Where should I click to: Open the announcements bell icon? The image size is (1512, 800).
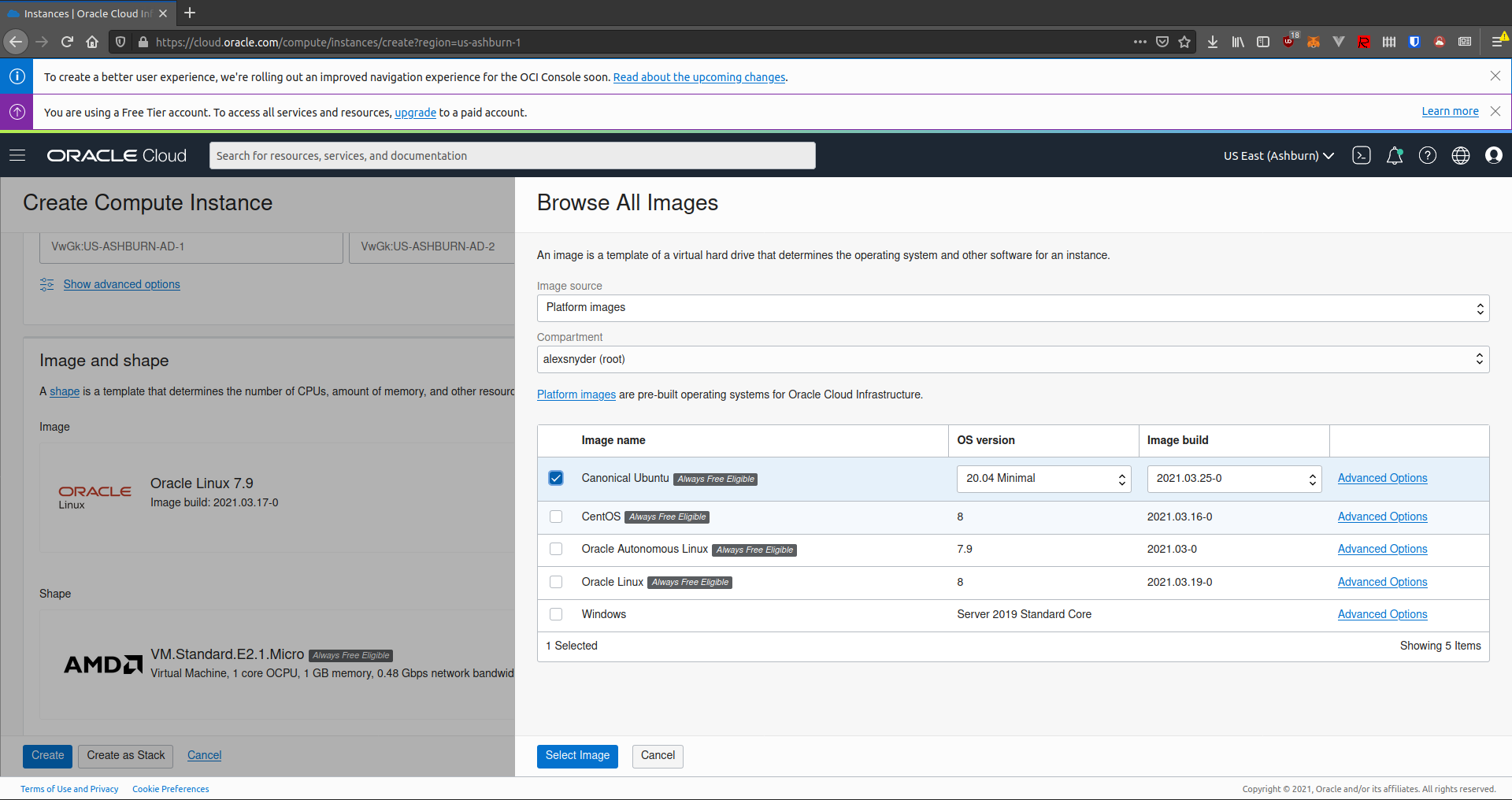(x=1395, y=155)
